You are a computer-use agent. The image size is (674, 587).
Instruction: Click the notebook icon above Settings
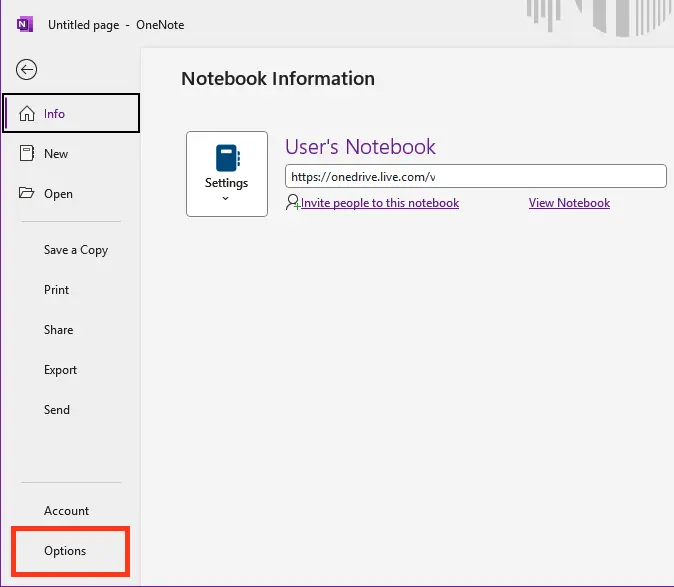click(227, 158)
